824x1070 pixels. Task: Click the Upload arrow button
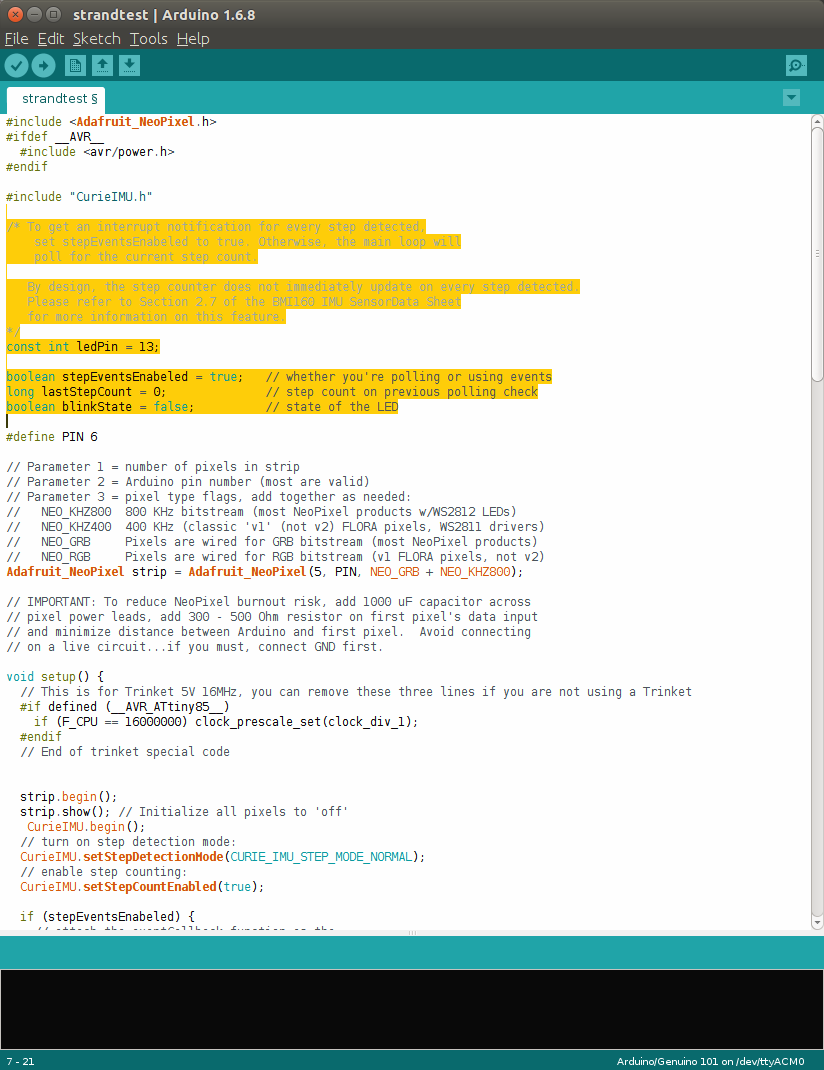(x=44, y=66)
